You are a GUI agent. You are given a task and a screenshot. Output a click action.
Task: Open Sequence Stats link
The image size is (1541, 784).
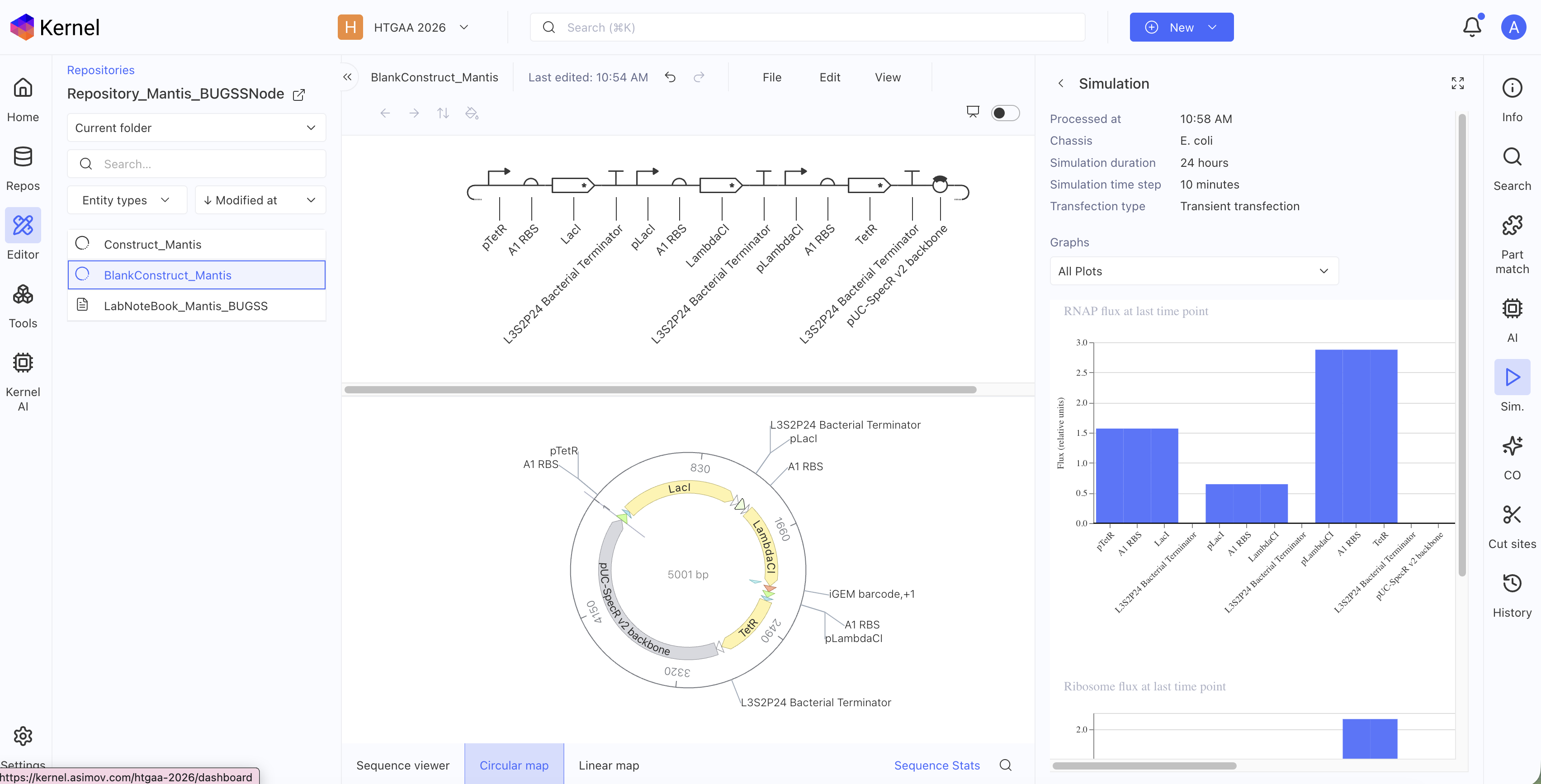937,765
